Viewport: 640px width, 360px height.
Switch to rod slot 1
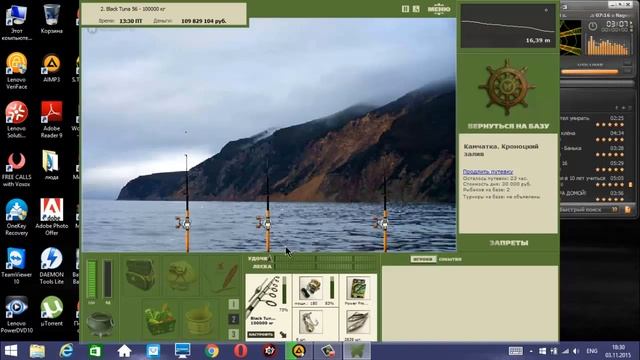click(233, 304)
